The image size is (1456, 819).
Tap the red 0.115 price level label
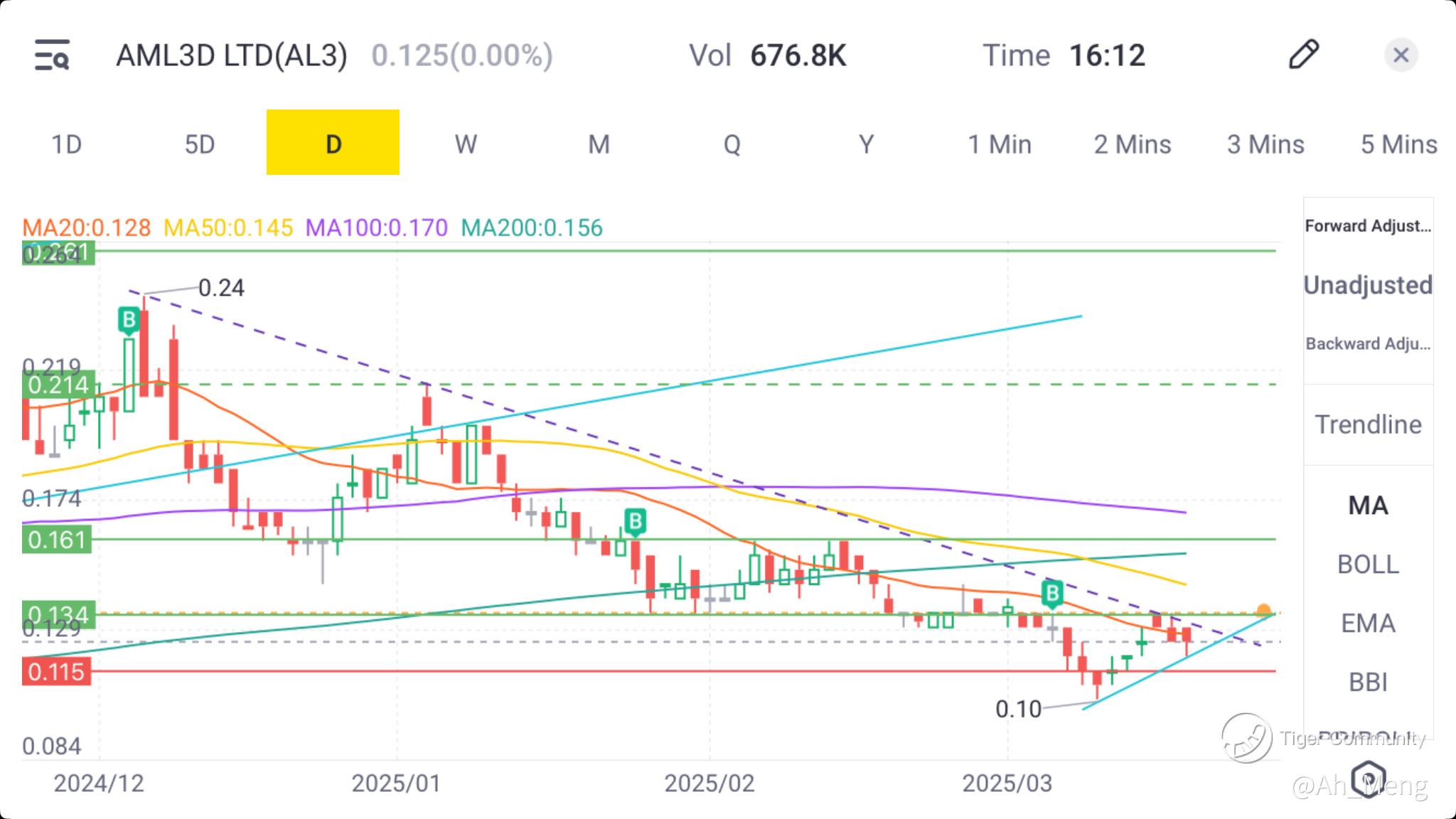(x=57, y=671)
